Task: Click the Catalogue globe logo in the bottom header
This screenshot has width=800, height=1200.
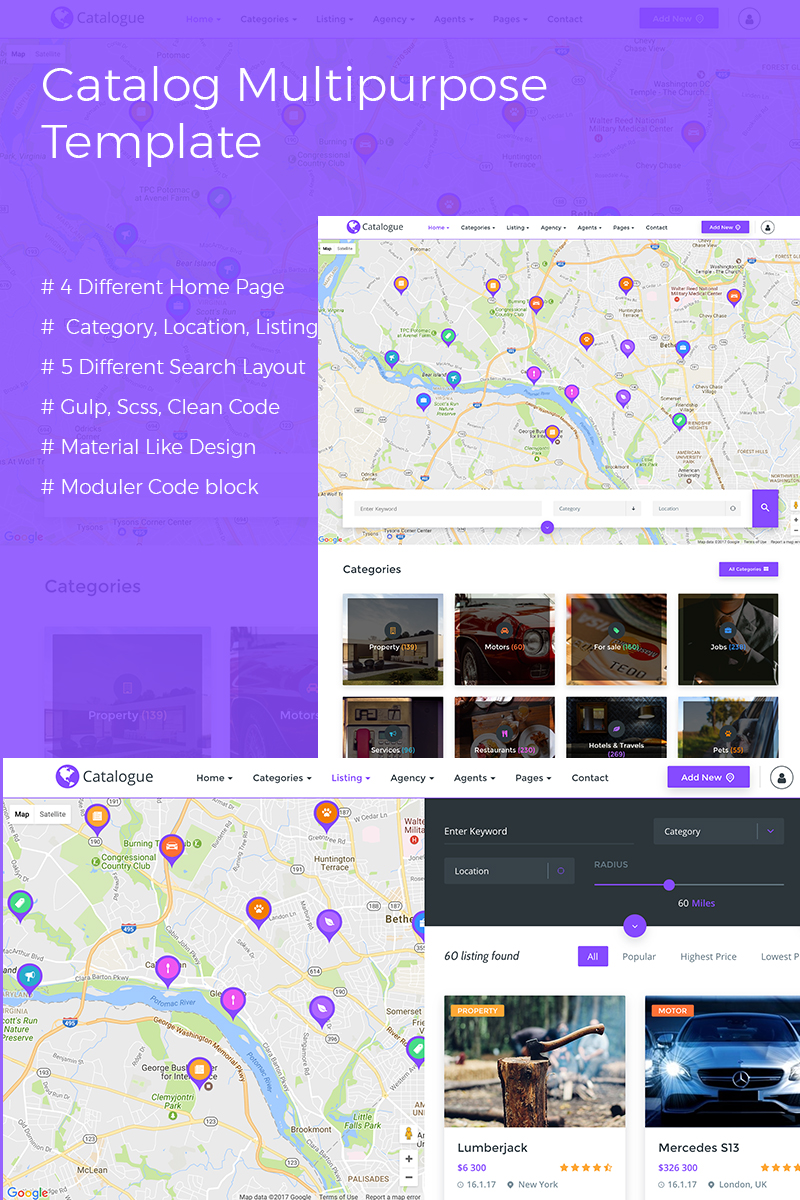Action: (x=67, y=777)
